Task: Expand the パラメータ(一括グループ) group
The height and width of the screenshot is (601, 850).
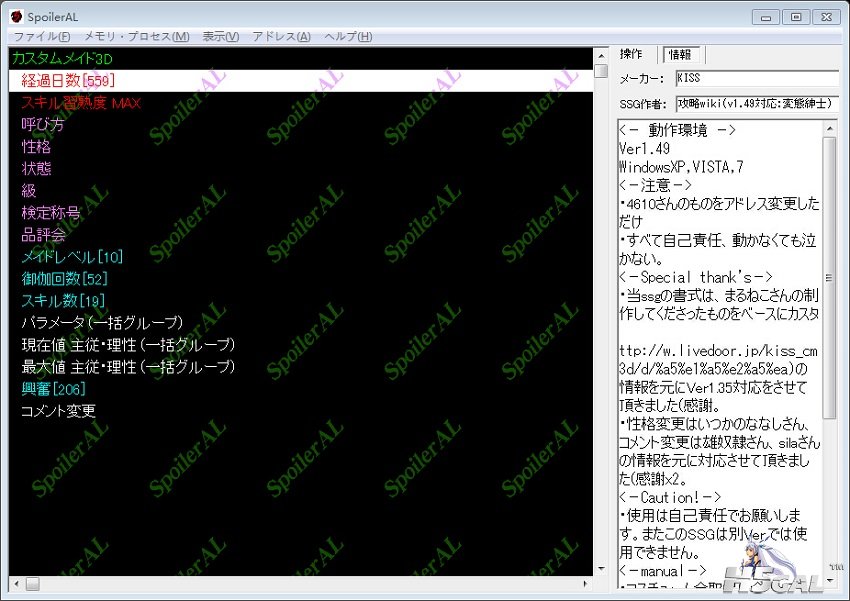Action: click(x=102, y=322)
